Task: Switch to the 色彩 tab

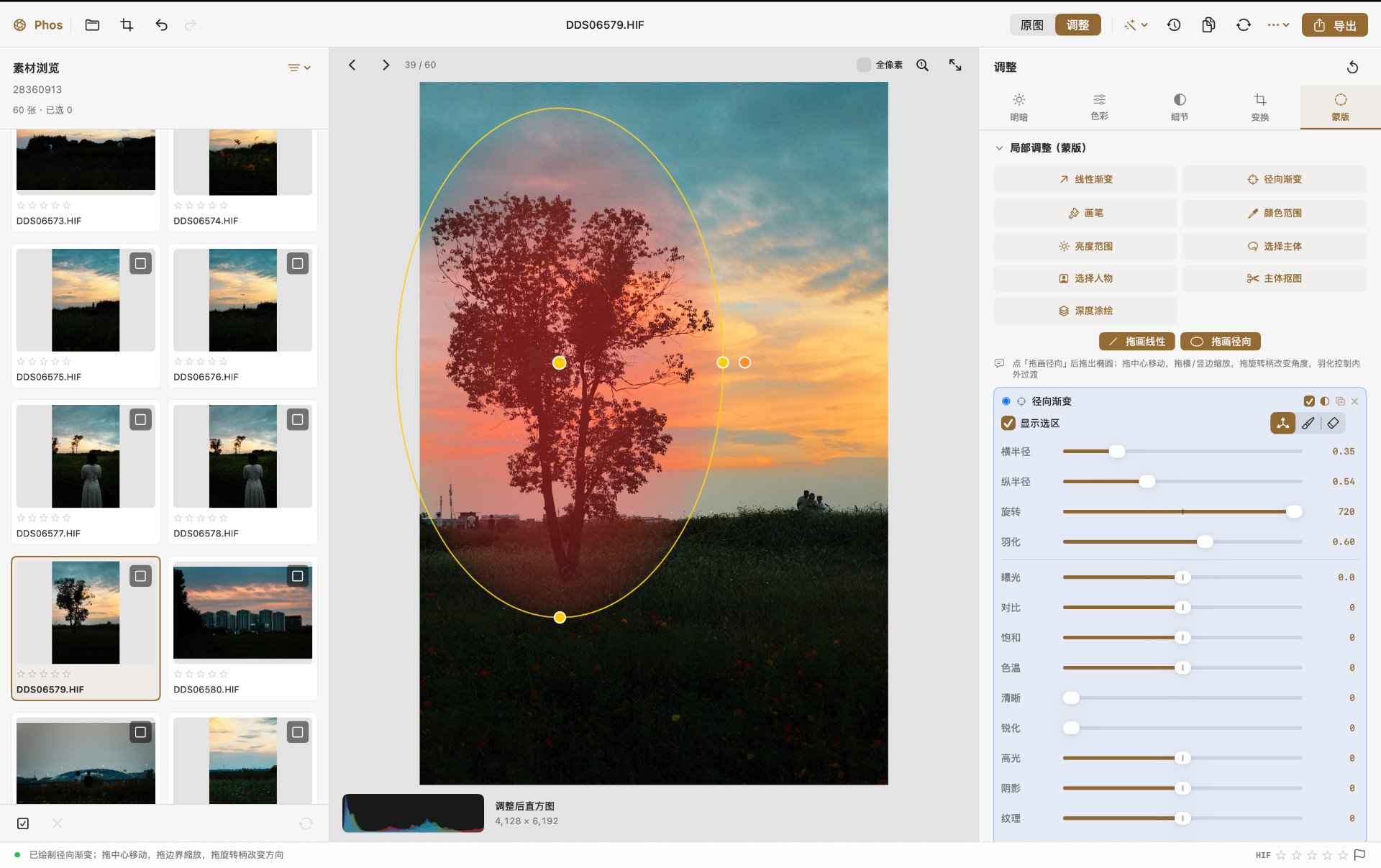Action: pyautogui.click(x=1099, y=106)
